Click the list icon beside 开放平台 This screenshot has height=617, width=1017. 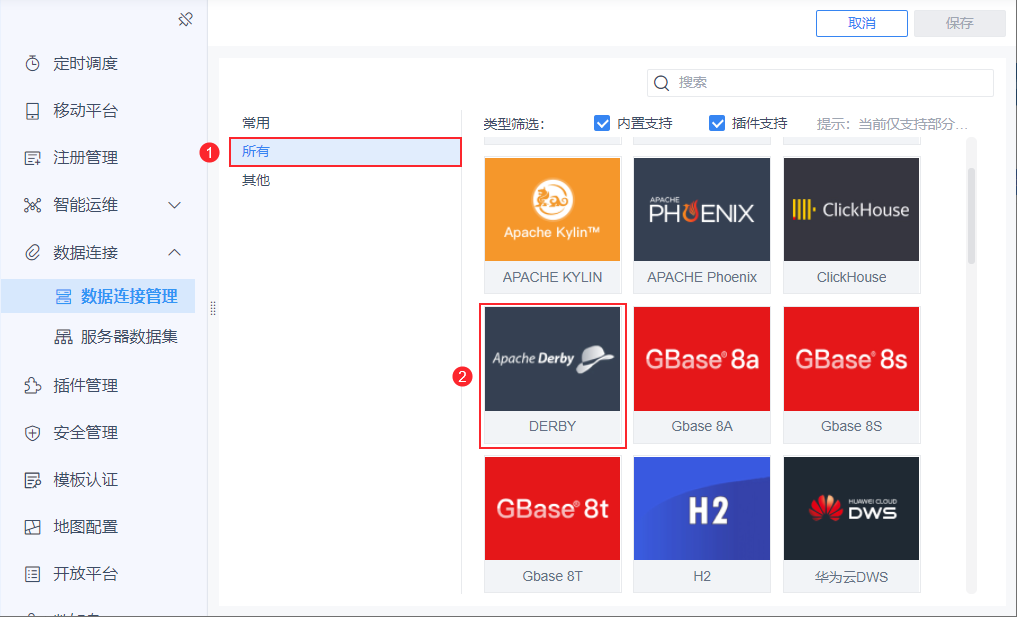[x=32, y=574]
